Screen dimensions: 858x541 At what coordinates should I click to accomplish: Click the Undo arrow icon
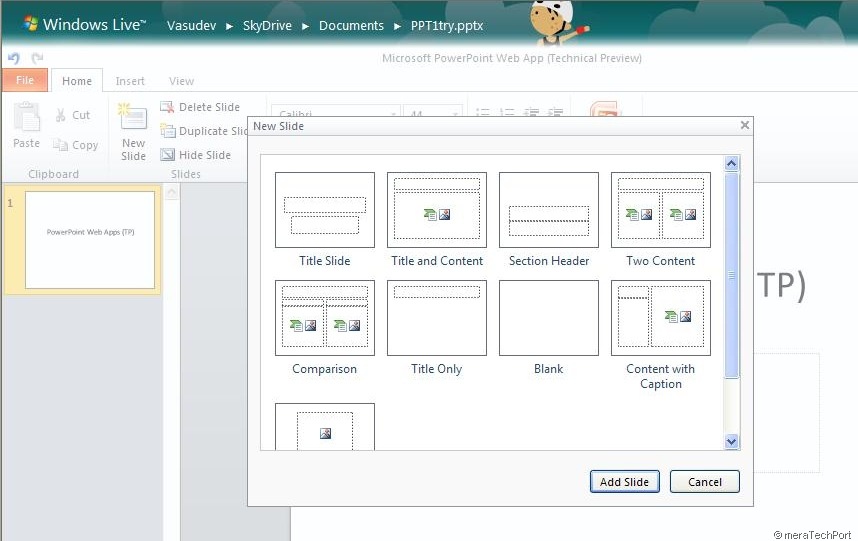click(14, 58)
